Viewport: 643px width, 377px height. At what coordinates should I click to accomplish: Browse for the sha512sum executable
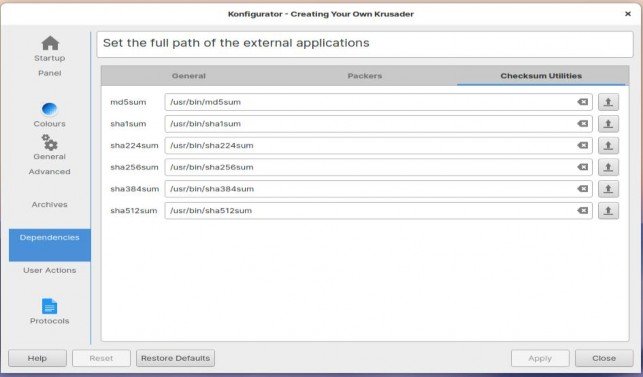pos(608,211)
